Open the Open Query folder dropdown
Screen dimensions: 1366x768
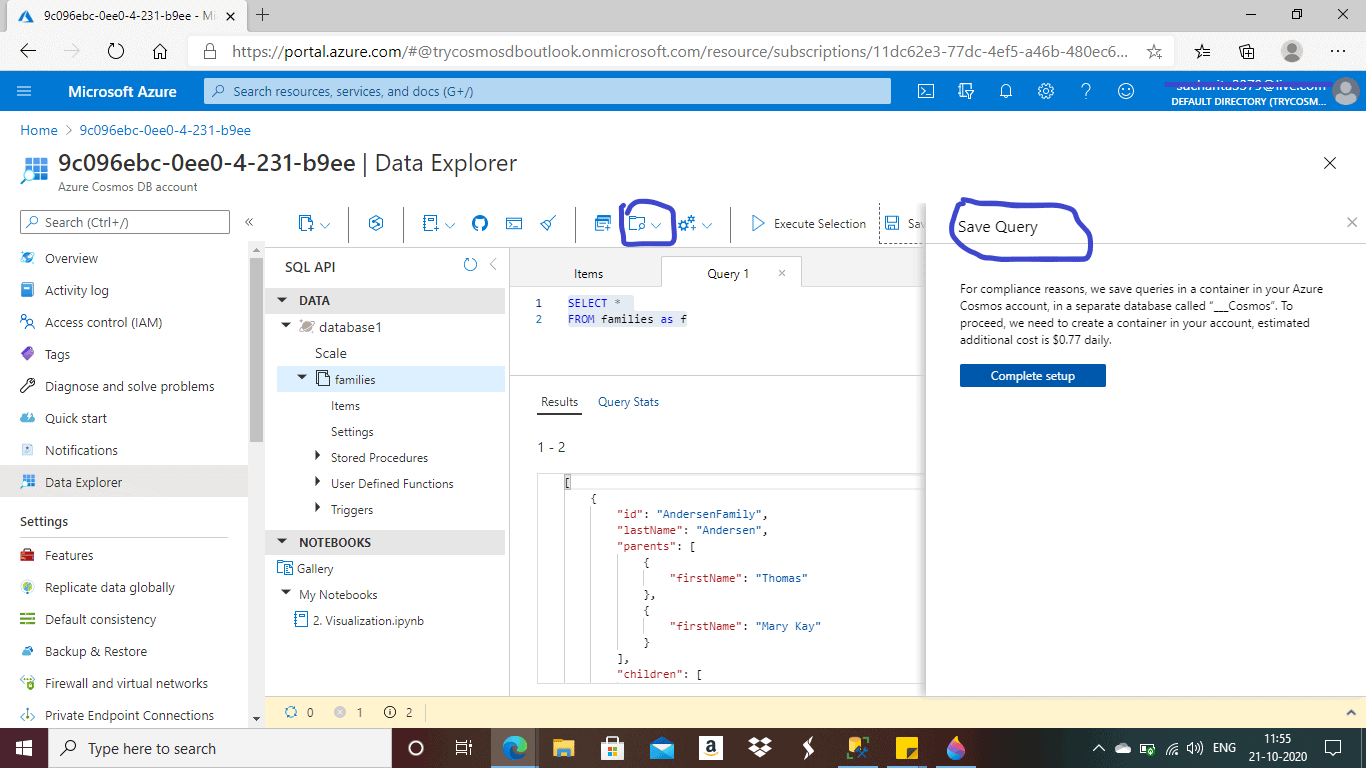655,225
